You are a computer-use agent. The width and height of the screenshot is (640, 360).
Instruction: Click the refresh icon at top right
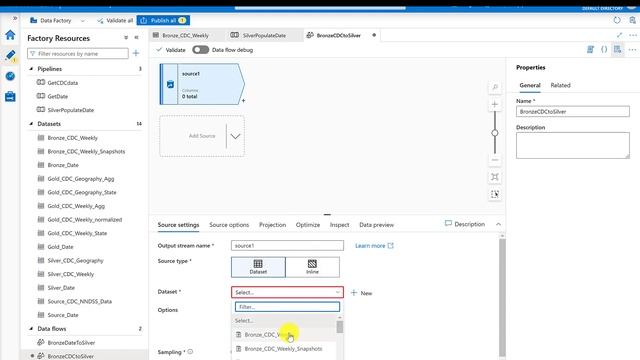[617, 20]
